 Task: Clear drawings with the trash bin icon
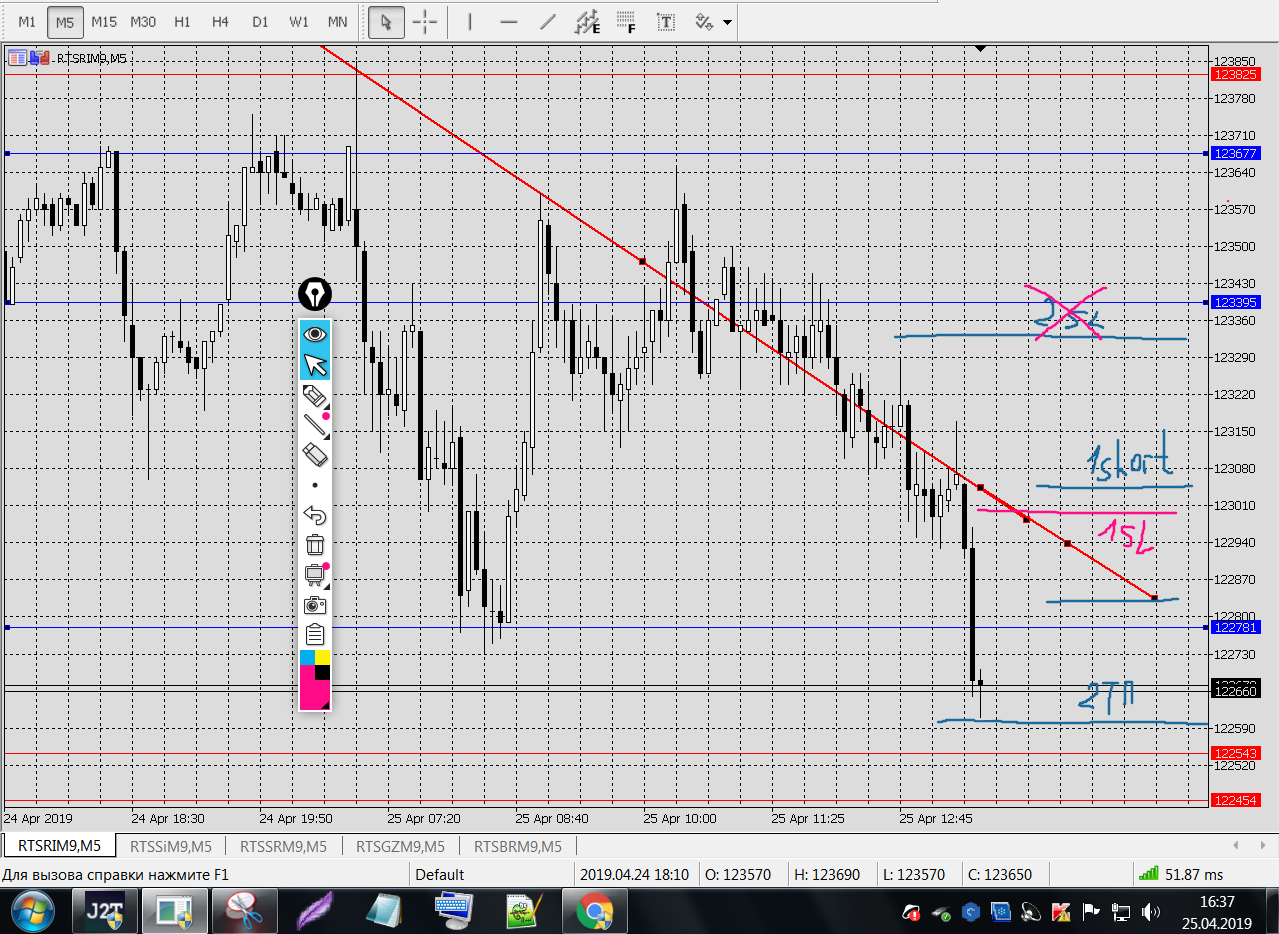click(315, 545)
